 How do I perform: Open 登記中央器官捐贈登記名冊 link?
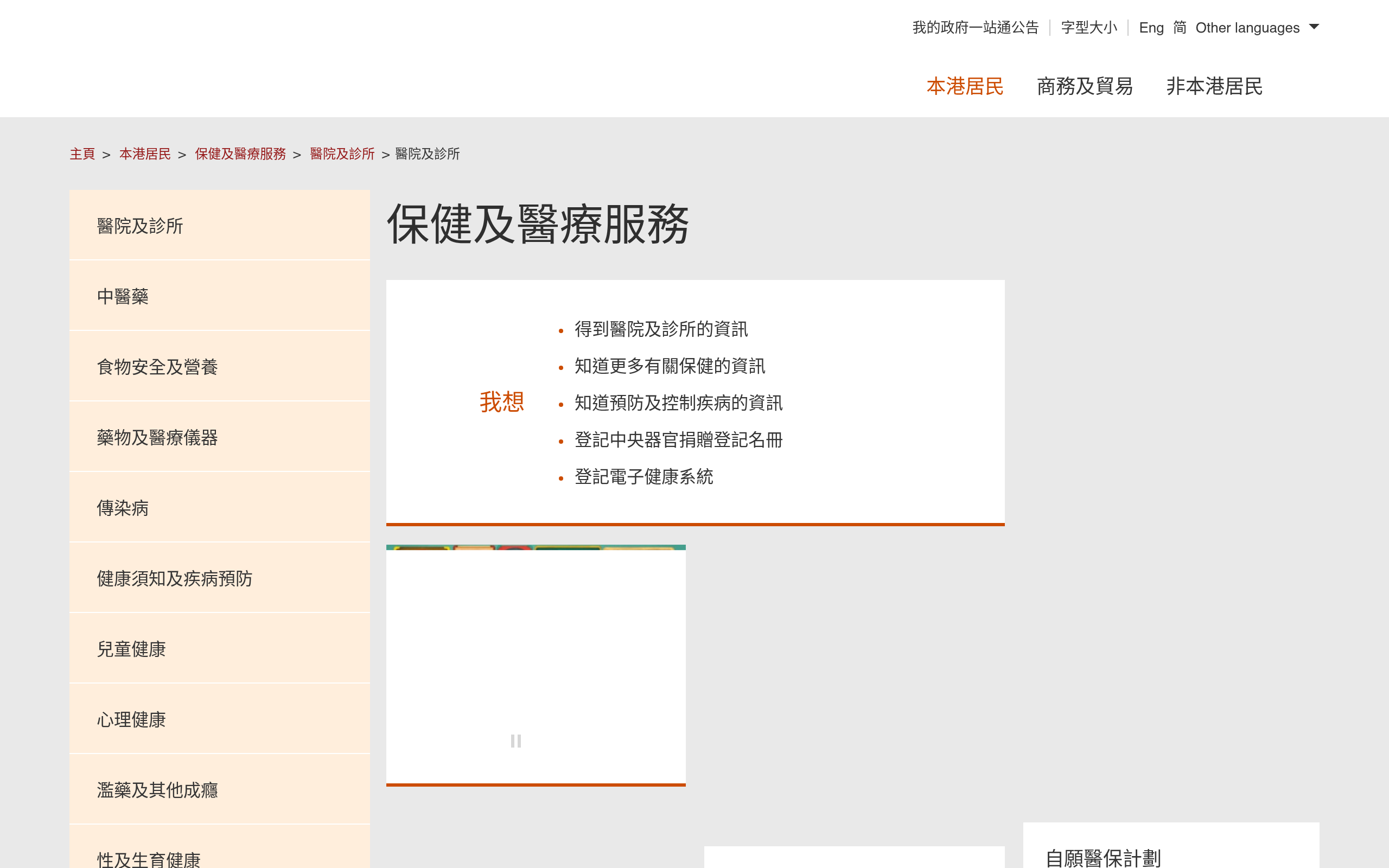pos(679,441)
